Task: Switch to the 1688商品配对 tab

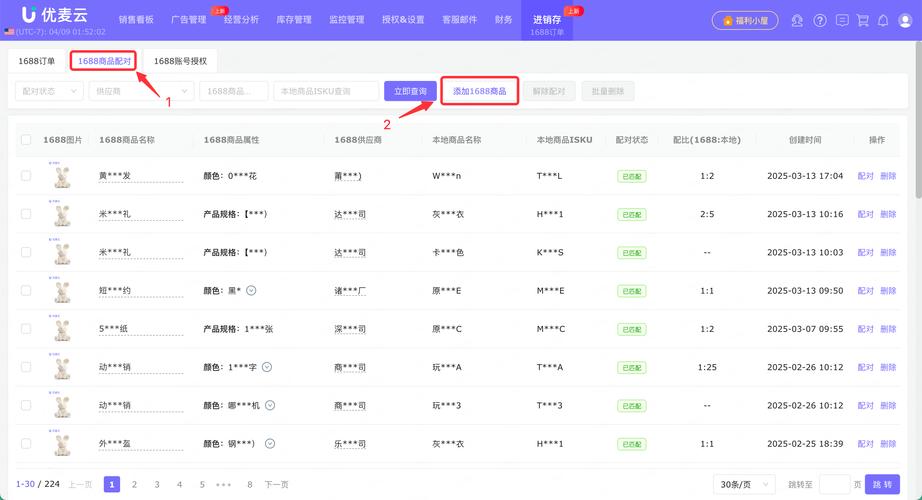Action: (x=104, y=61)
